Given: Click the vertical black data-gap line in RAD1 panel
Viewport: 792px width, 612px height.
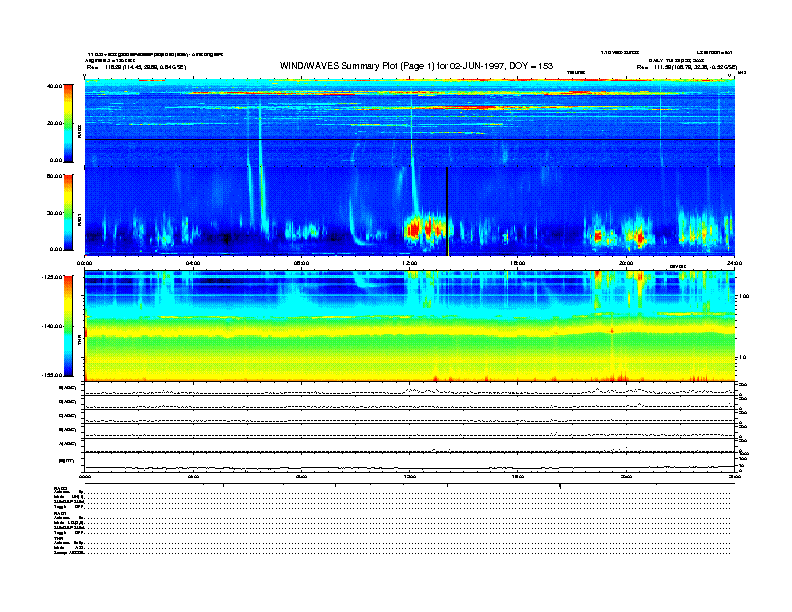Looking at the screenshot, I should [x=447, y=212].
